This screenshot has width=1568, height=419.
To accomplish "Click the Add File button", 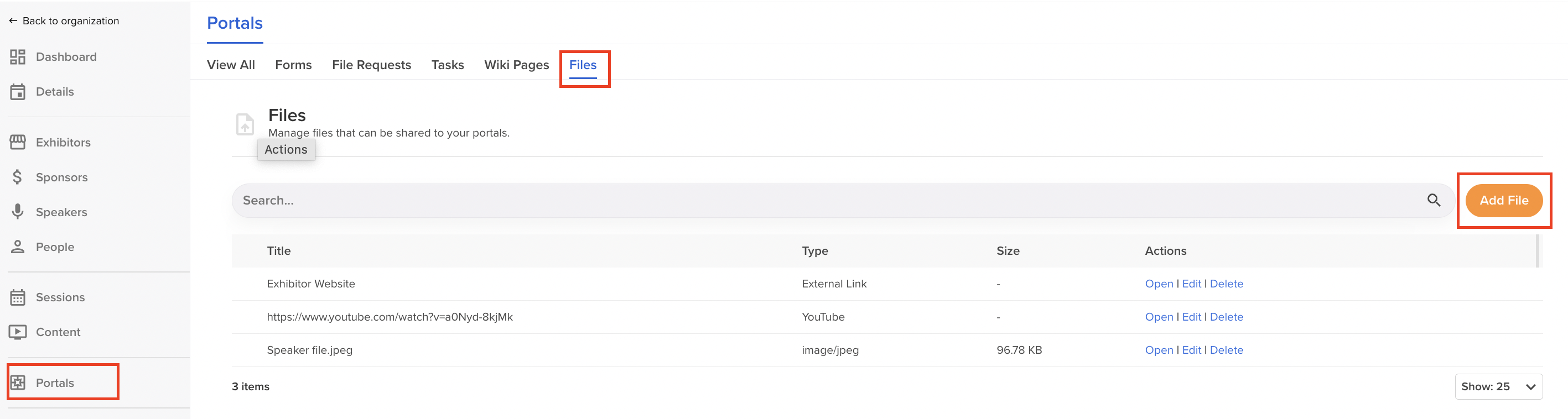I will coord(1503,200).
